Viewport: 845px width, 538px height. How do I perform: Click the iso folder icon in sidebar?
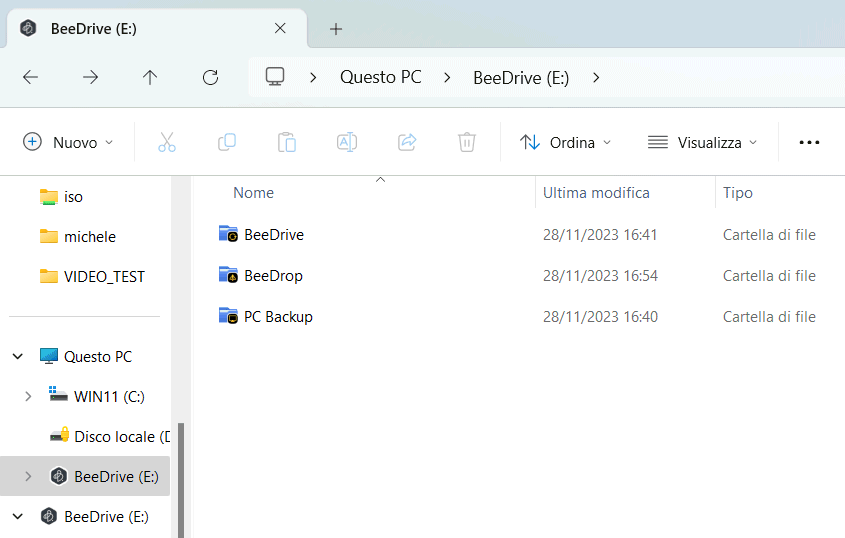49,197
